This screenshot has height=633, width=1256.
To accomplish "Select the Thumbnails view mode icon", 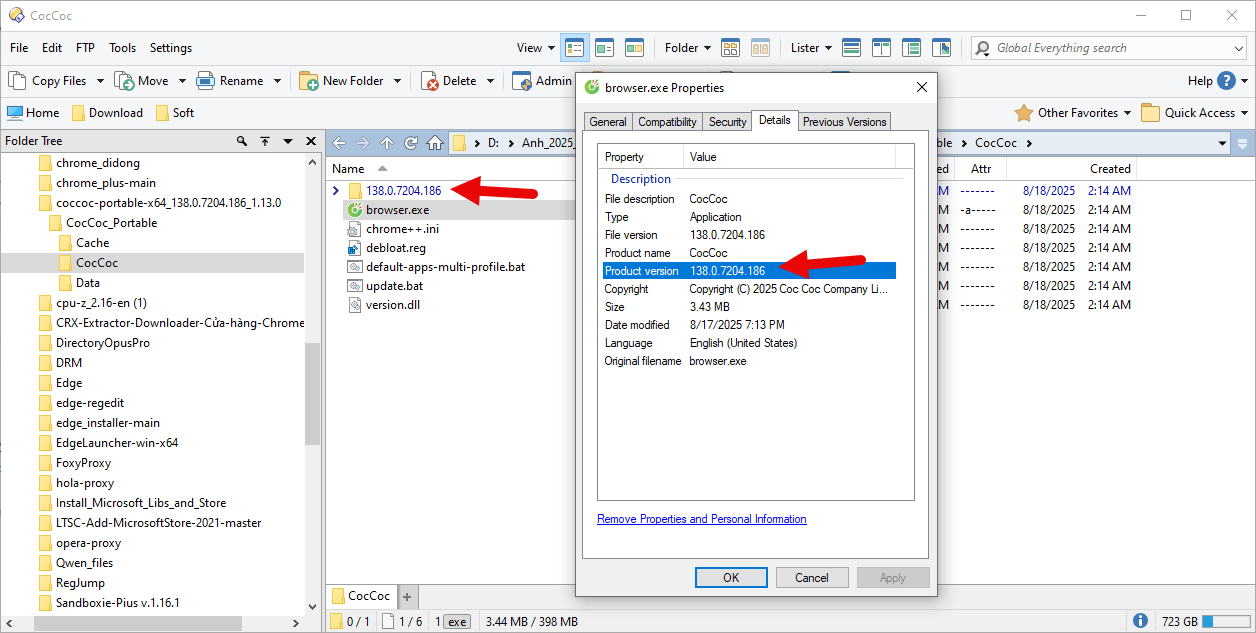I will click(634, 47).
